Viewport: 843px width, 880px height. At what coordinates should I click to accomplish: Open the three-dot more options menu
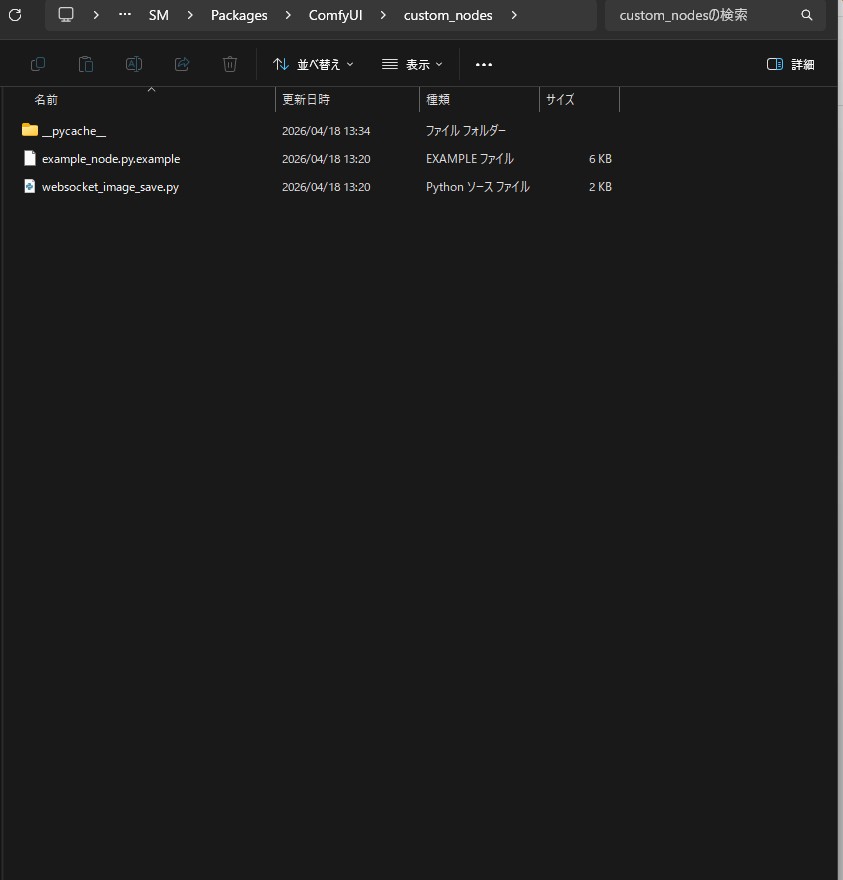point(484,64)
